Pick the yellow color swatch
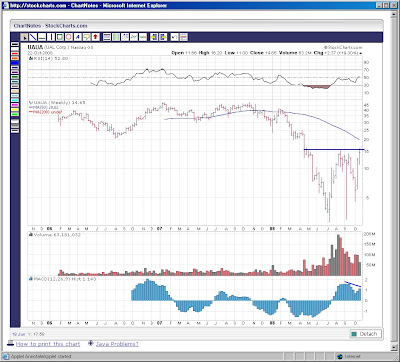400x362 pixels. coord(15,110)
